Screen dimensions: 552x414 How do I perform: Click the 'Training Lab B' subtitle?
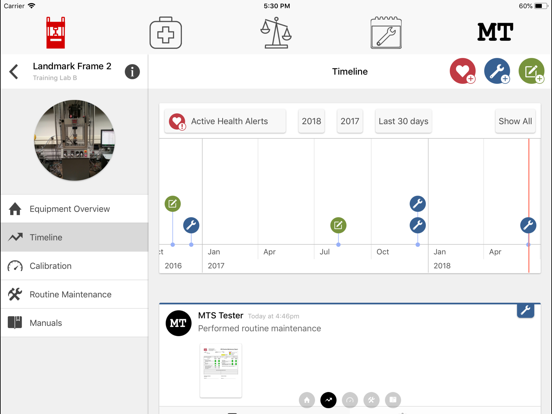55,78
